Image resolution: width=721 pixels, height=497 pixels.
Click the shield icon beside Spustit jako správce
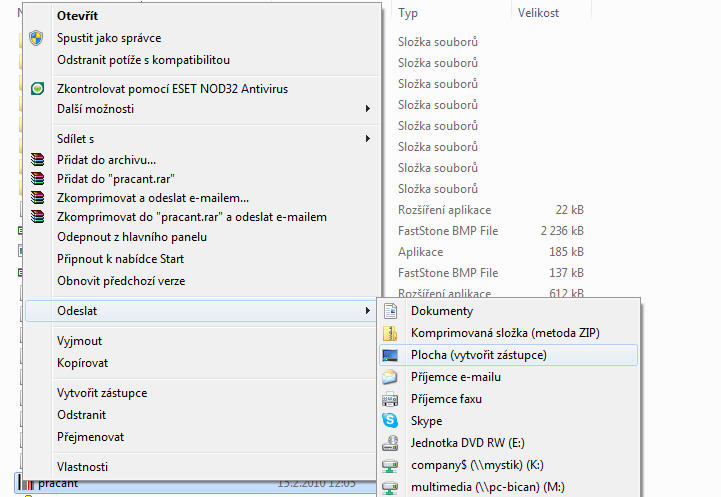pyautogui.click(x=36, y=38)
